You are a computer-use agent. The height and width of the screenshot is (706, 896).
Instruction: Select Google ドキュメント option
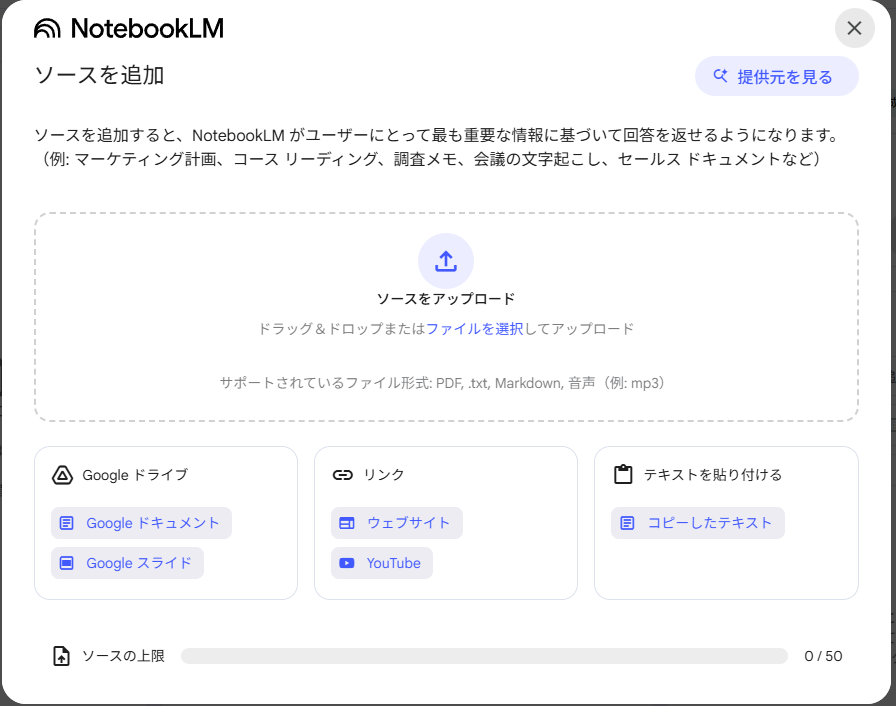tap(141, 523)
